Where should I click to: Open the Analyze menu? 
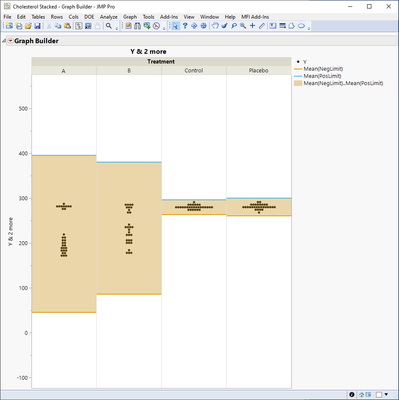(109, 17)
